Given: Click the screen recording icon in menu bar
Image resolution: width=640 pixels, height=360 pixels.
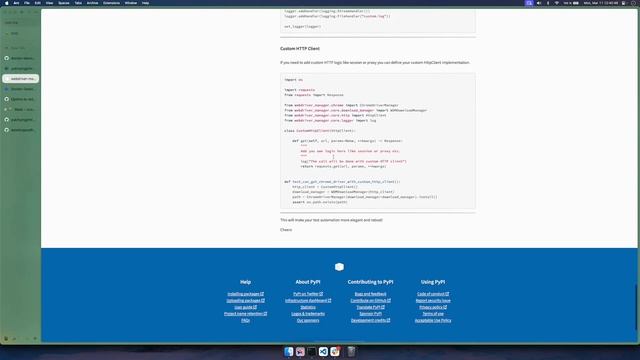Looking at the screenshot, I should [529, 3].
